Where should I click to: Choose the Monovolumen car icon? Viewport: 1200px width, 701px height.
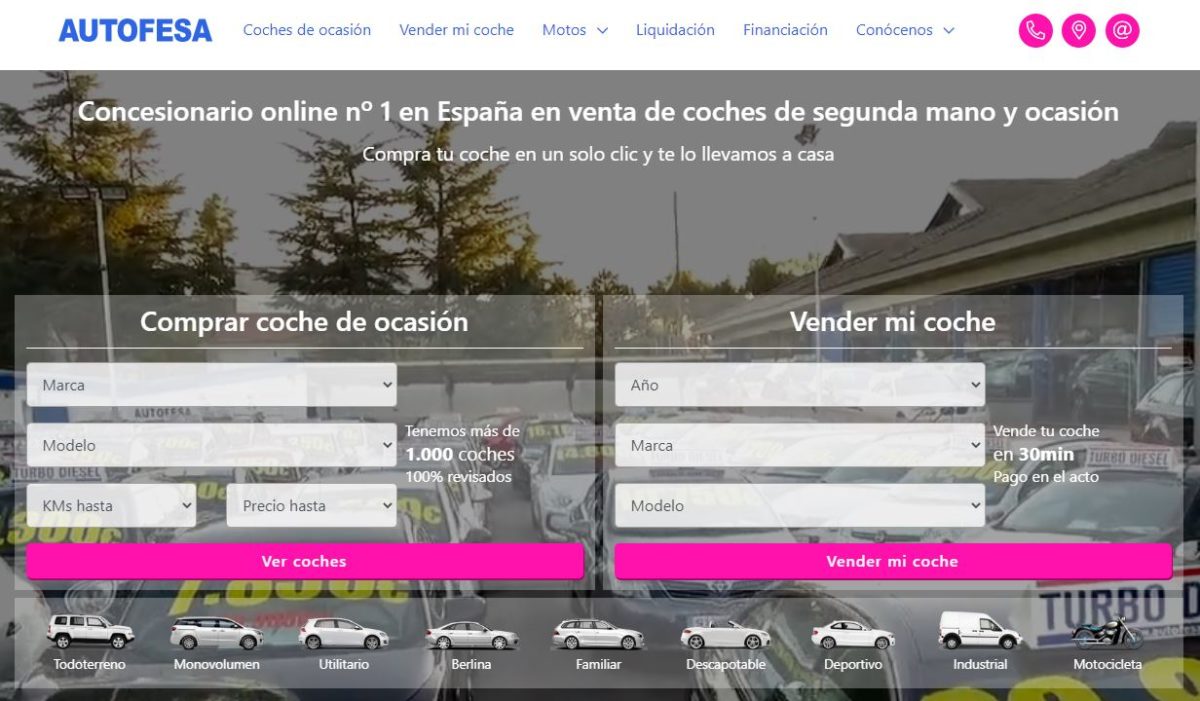pos(216,634)
